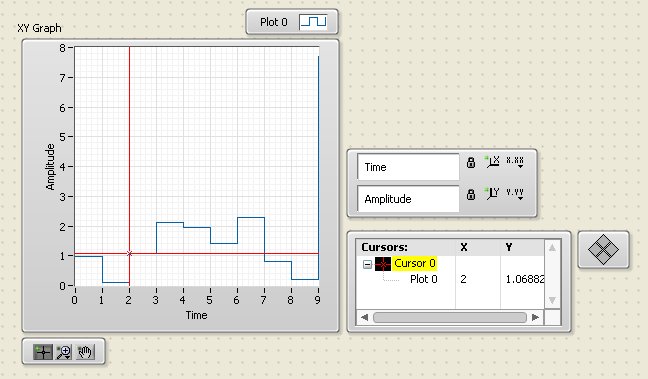Click the Time scale name field
This screenshot has height=379, width=648.
[408, 167]
